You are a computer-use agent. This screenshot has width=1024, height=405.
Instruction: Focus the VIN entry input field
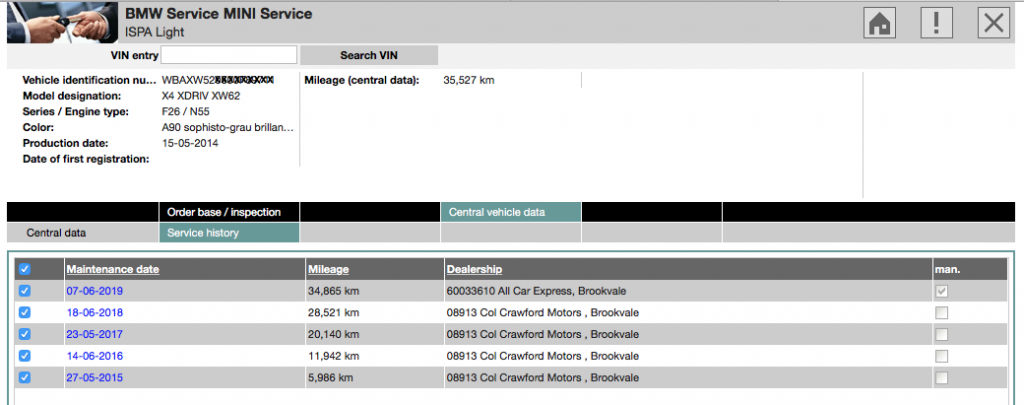tap(229, 55)
